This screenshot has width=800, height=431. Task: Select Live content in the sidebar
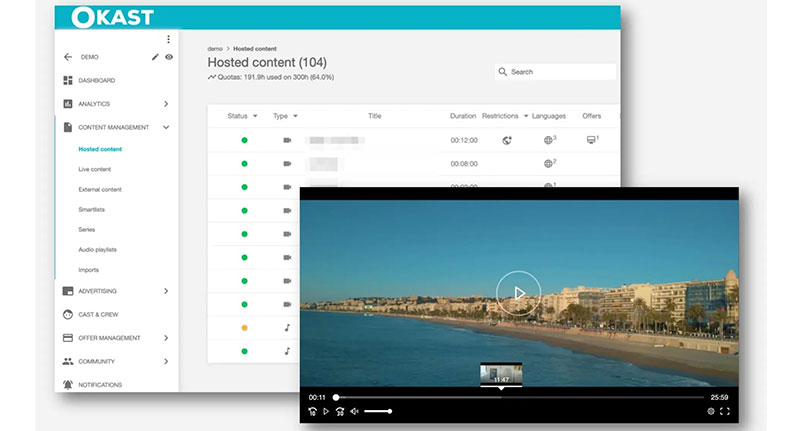tap(94, 169)
